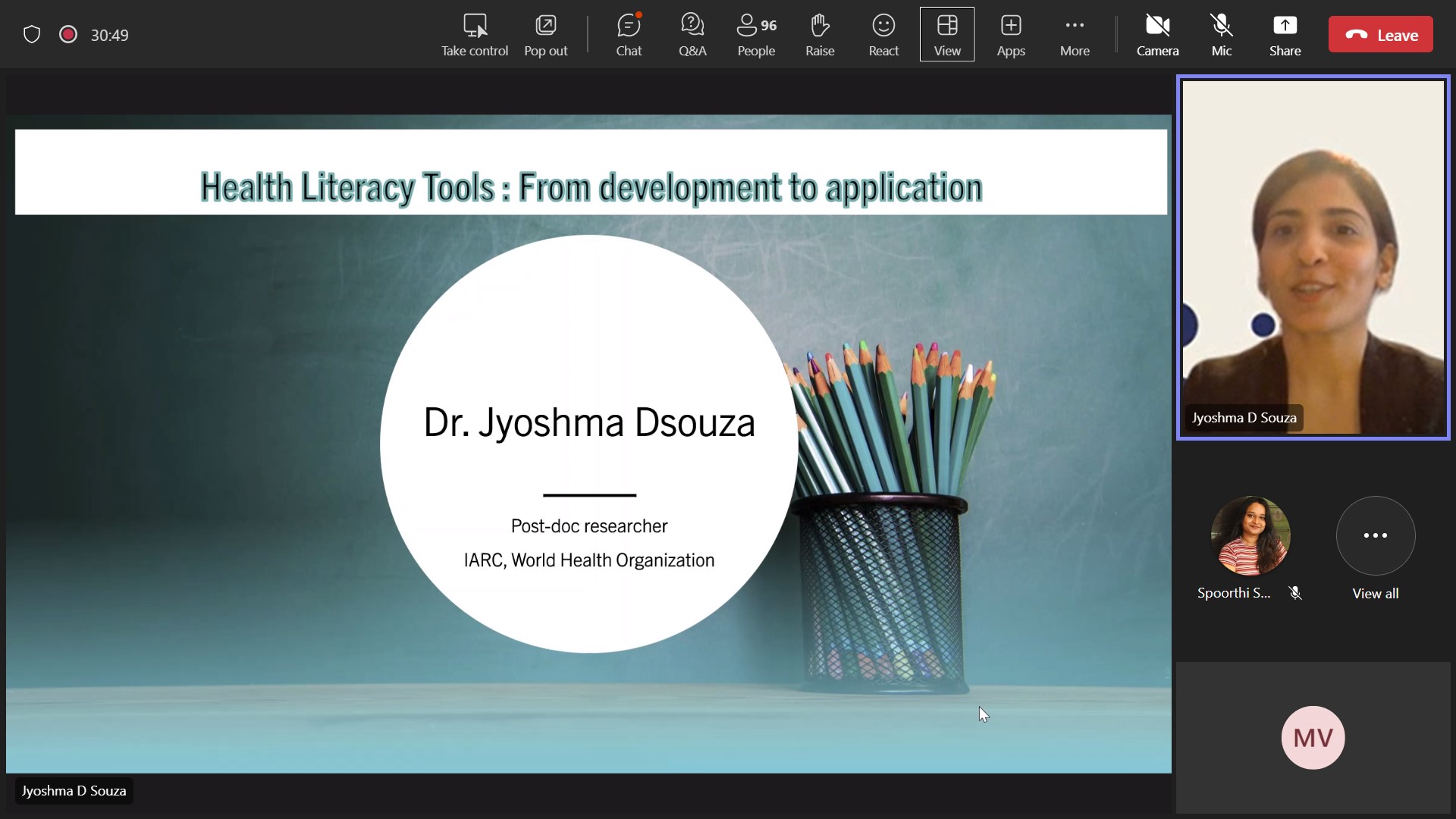Click the MV initials avatar tile

point(1313,737)
